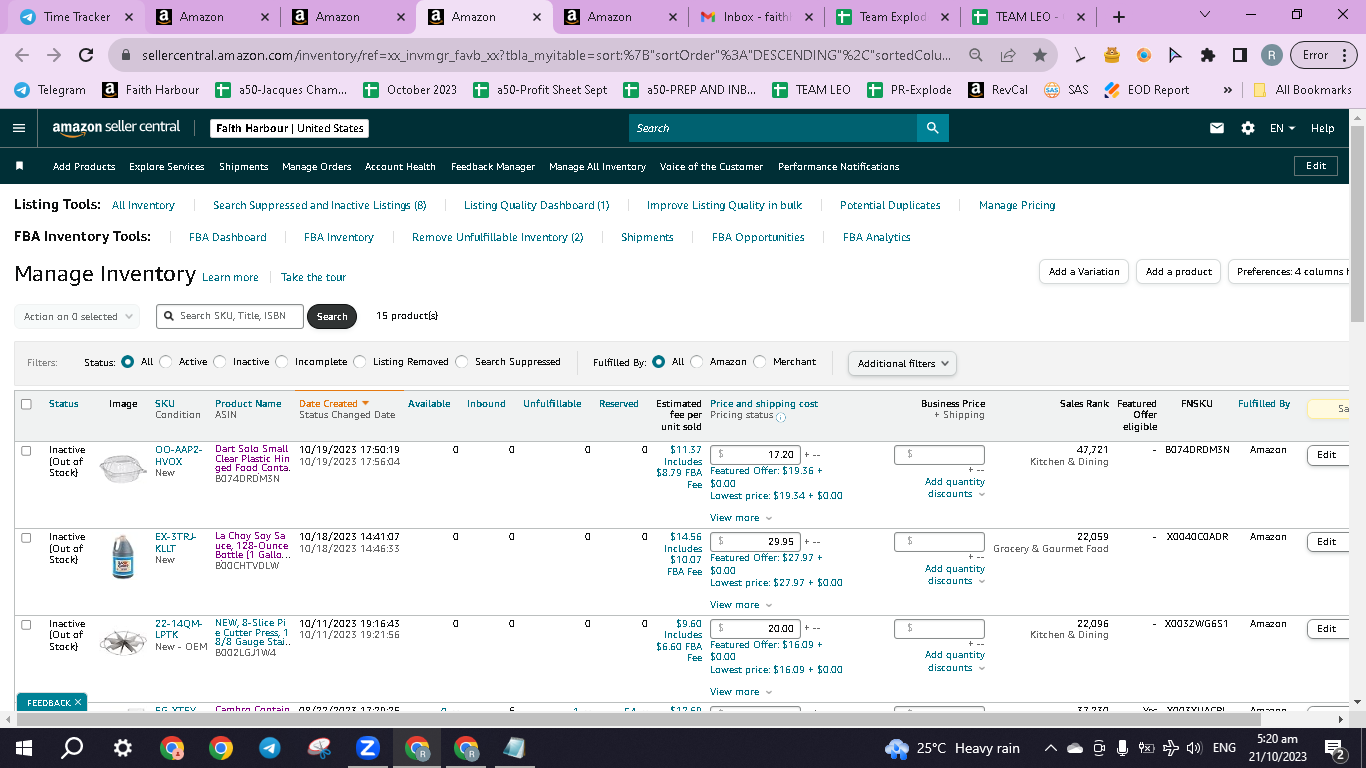Open the RevCal bookmark
Viewport: 1366px width, 768px height.
999,89
